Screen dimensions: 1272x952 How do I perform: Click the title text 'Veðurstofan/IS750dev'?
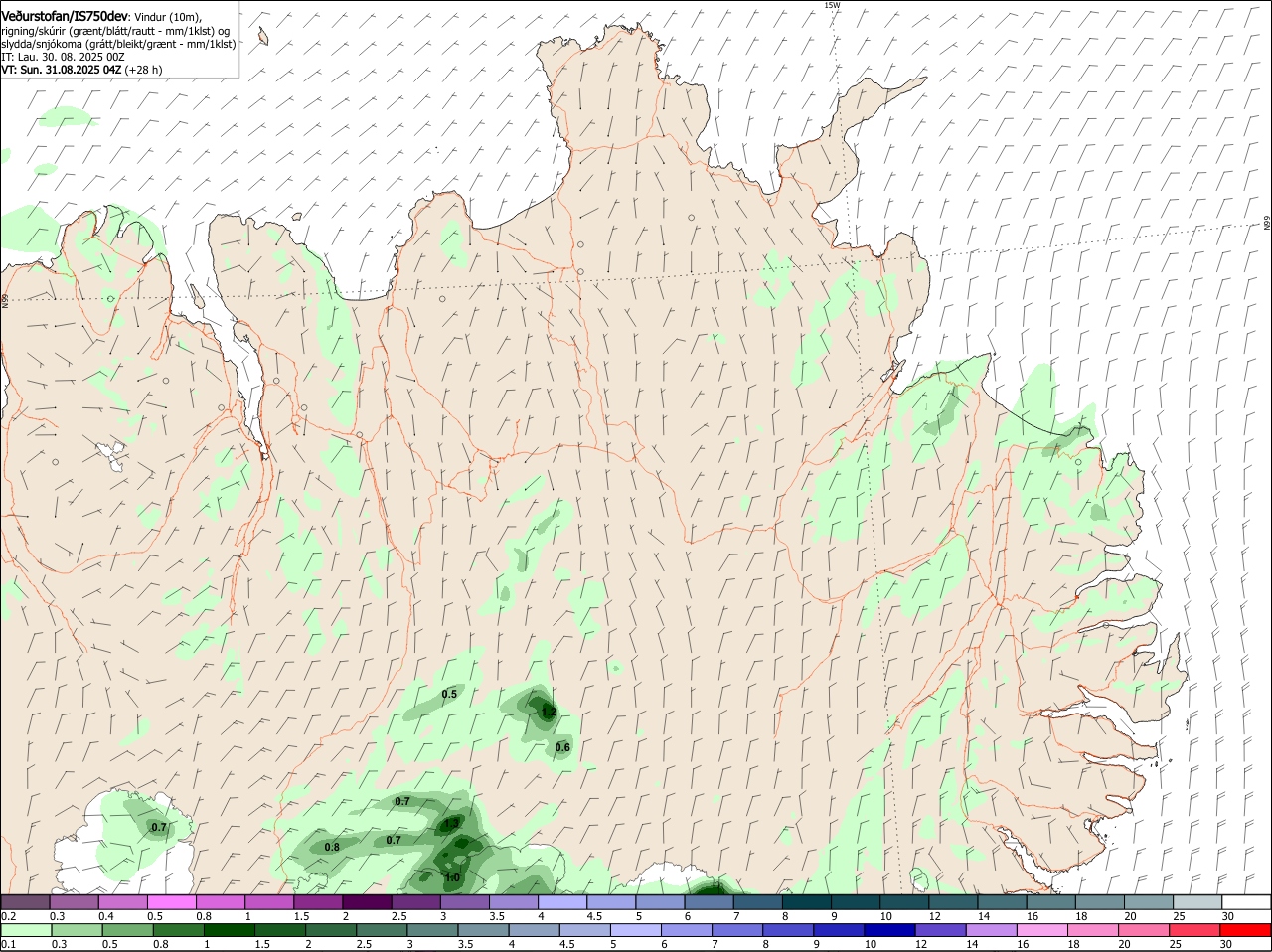point(65,17)
